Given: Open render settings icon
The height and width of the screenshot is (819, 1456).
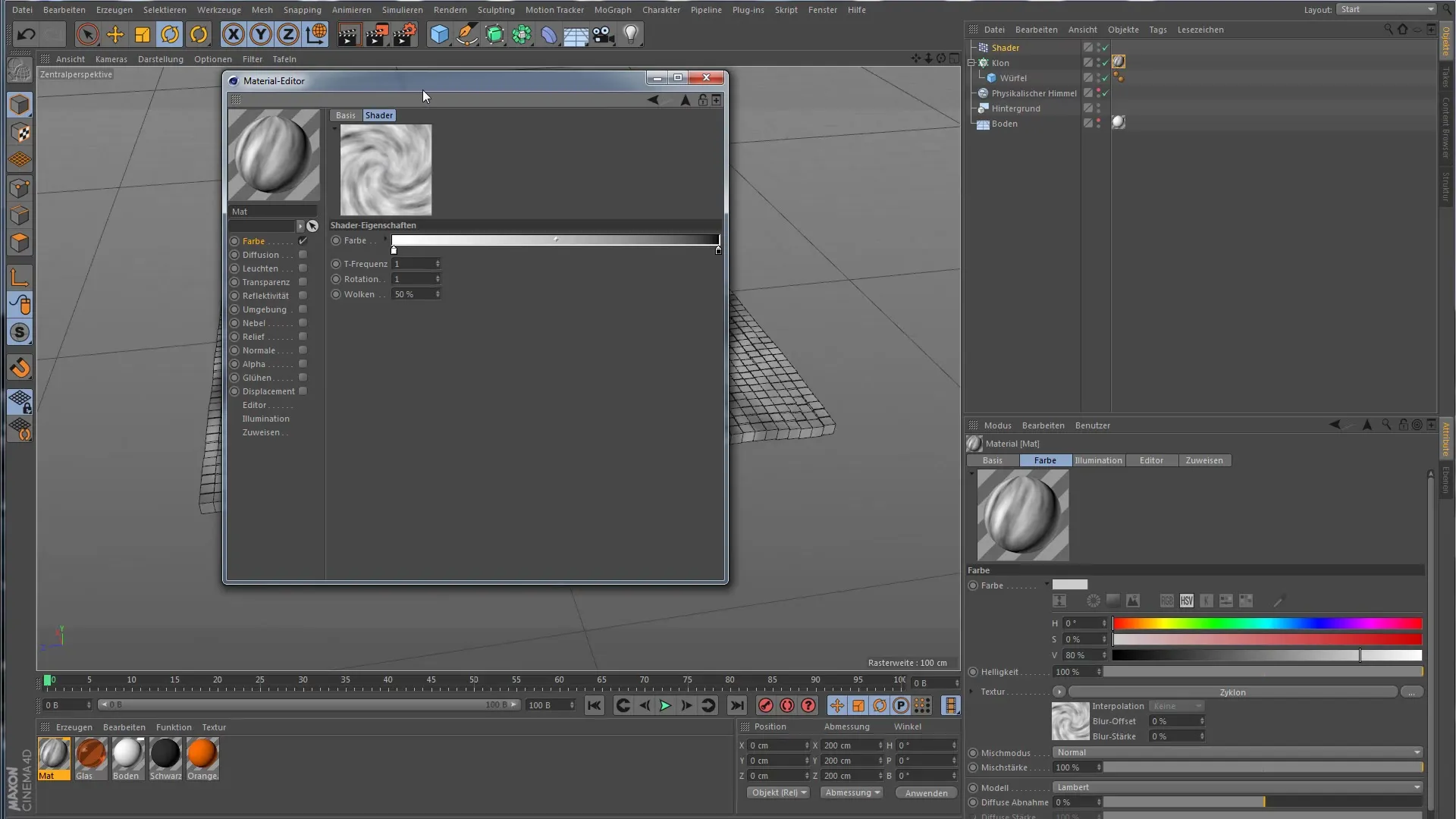Looking at the screenshot, I should pos(405,34).
